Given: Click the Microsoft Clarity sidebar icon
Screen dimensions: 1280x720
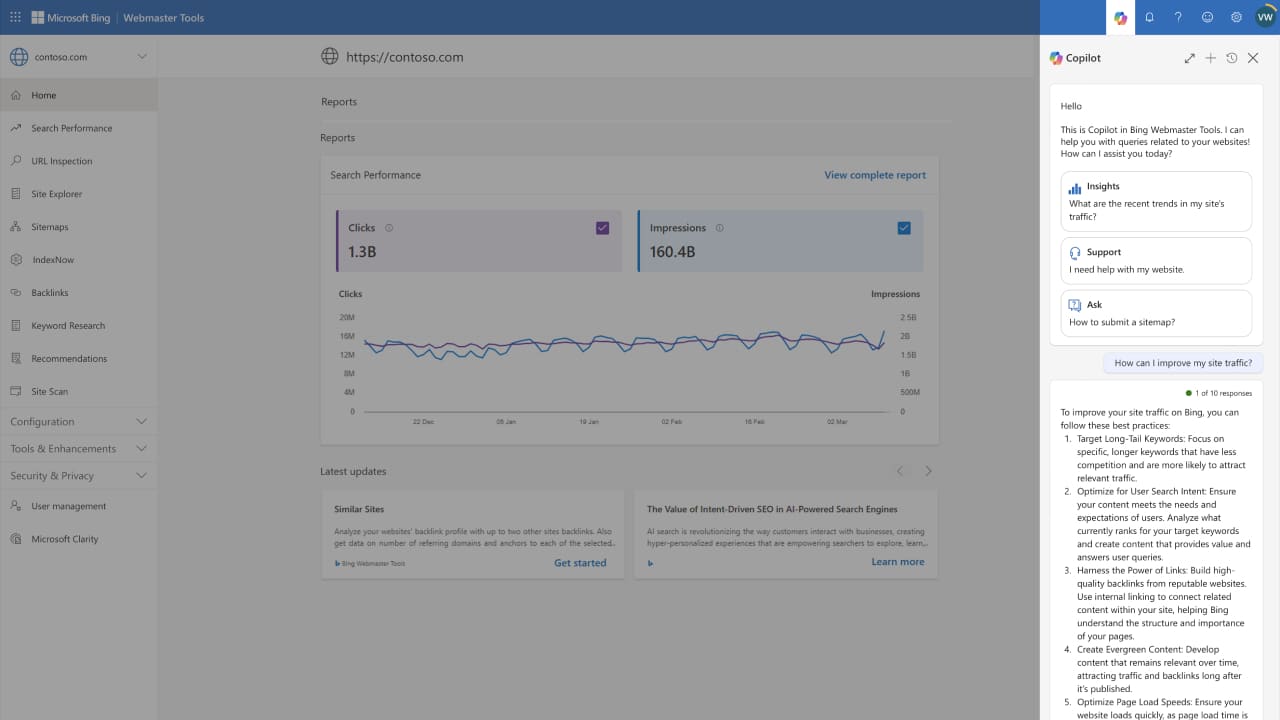Looking at the screenshot, I should [16, 539].
